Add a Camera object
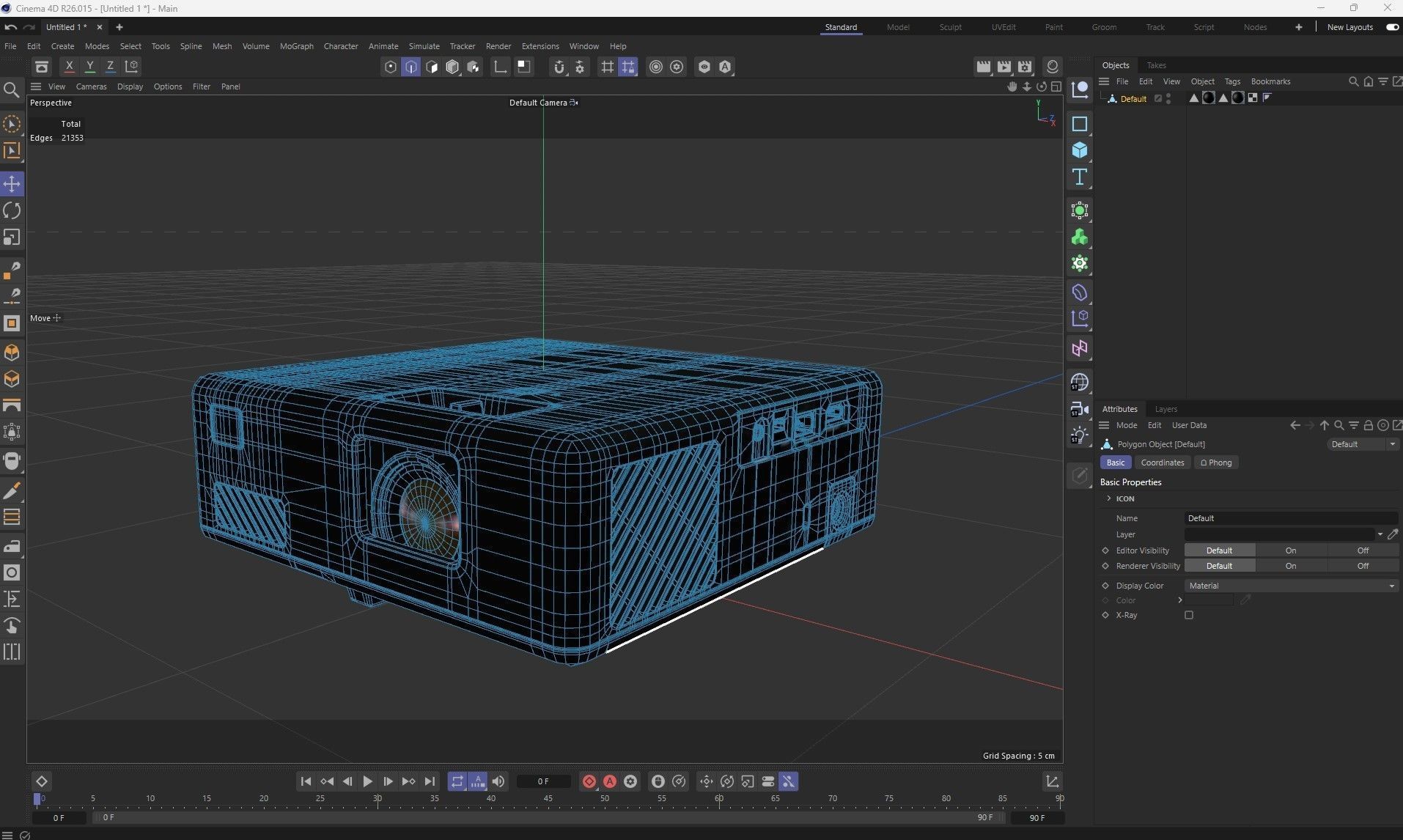The height and width of the screenshot is (840, 1403). pos(1079,409)
